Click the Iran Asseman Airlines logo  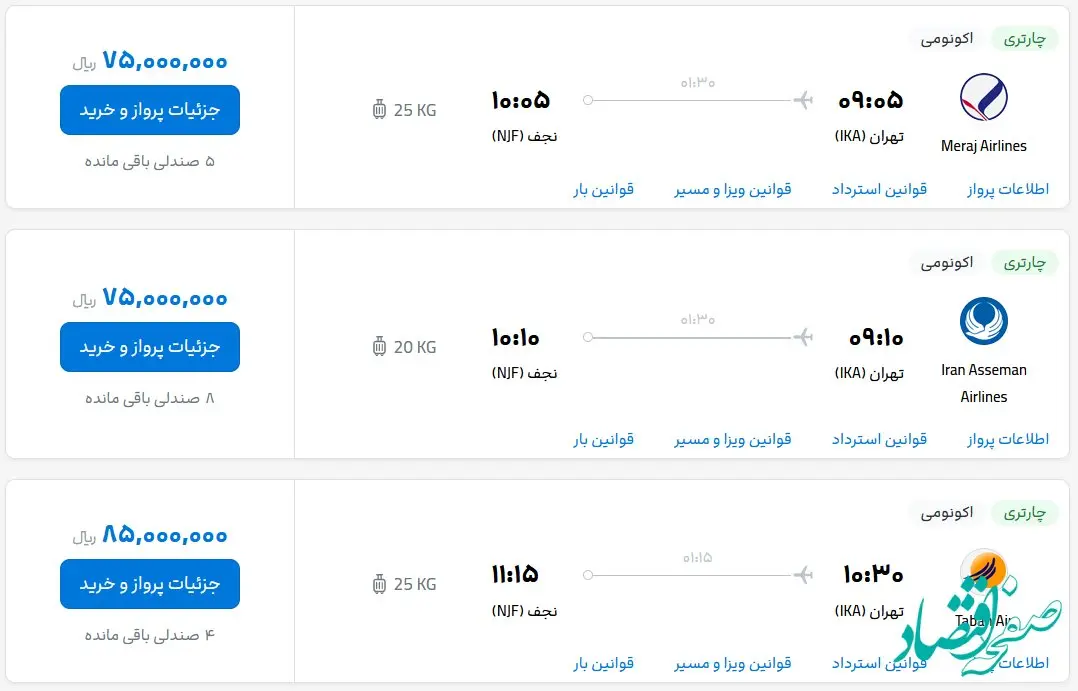(984, 322)
